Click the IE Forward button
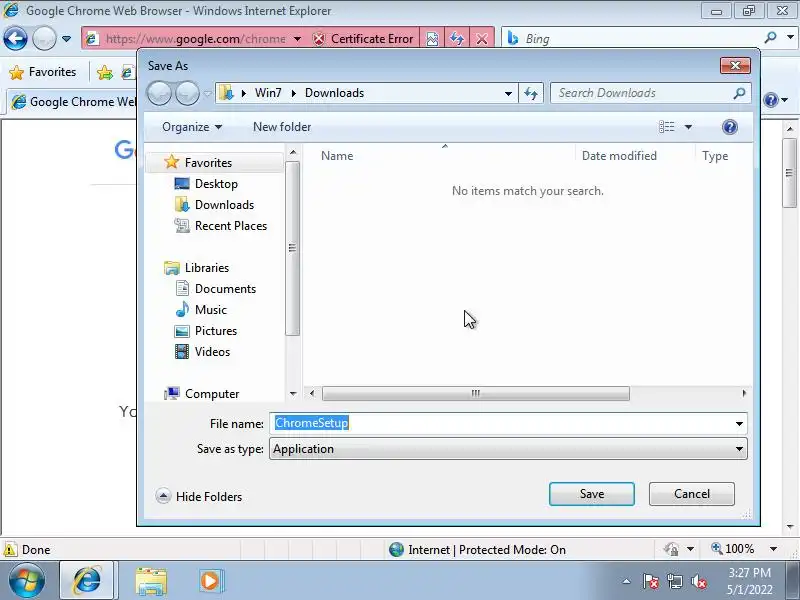 point(44,38)
